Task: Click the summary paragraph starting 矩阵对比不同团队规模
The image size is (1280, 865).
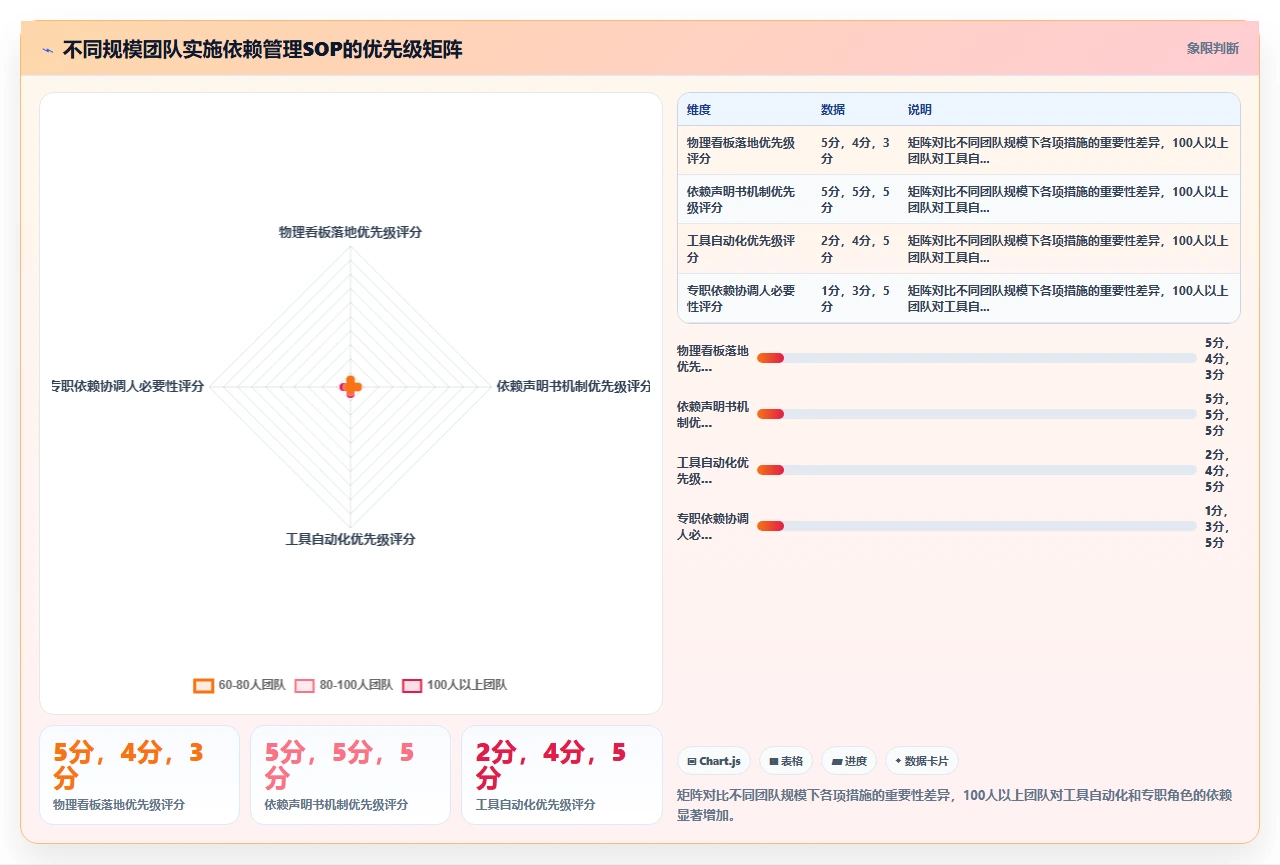Action: pos(955,805)
